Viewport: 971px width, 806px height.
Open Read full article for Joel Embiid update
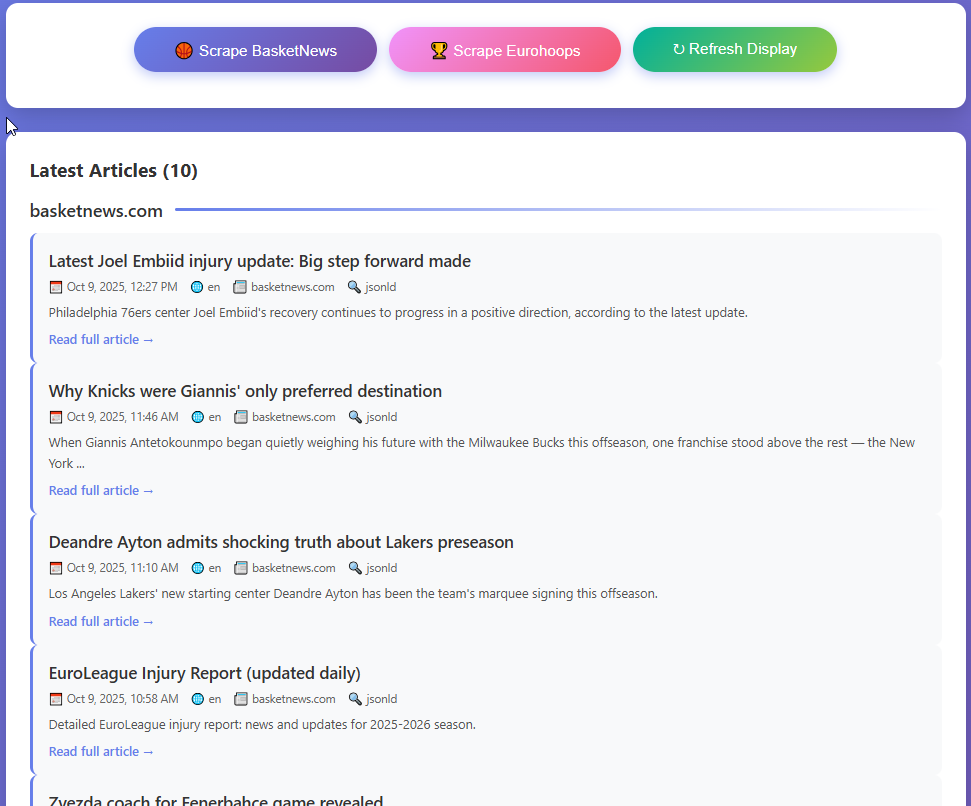(101, 340)
